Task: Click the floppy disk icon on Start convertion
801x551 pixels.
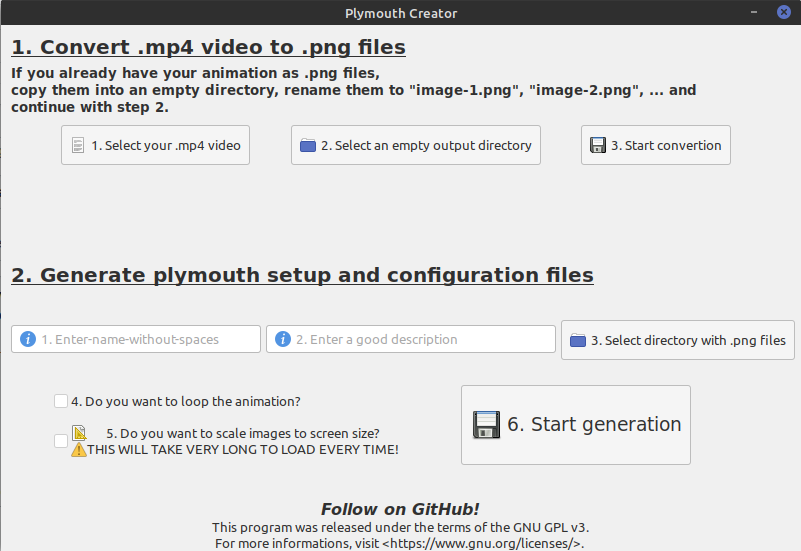Action: [598, 146]
